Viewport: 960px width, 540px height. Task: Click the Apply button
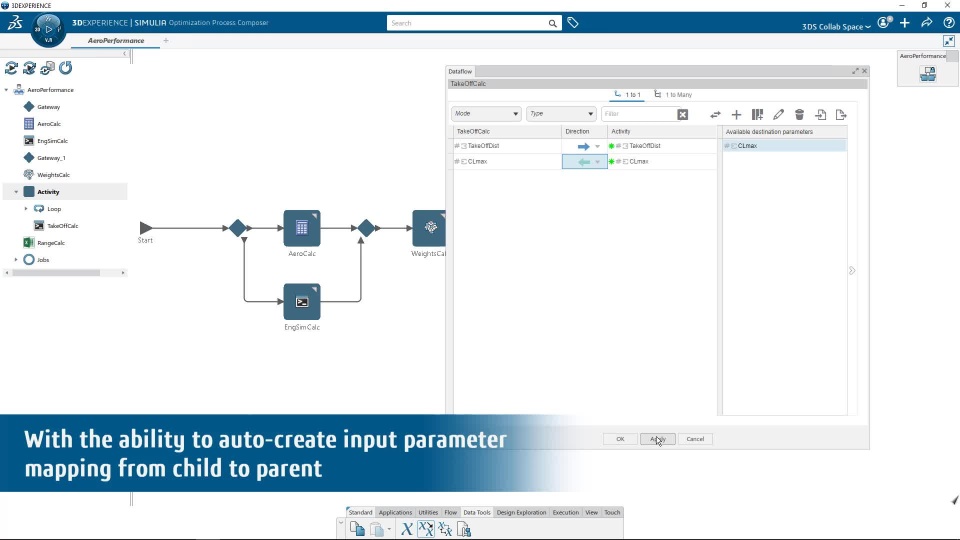(x=658, y=439)
